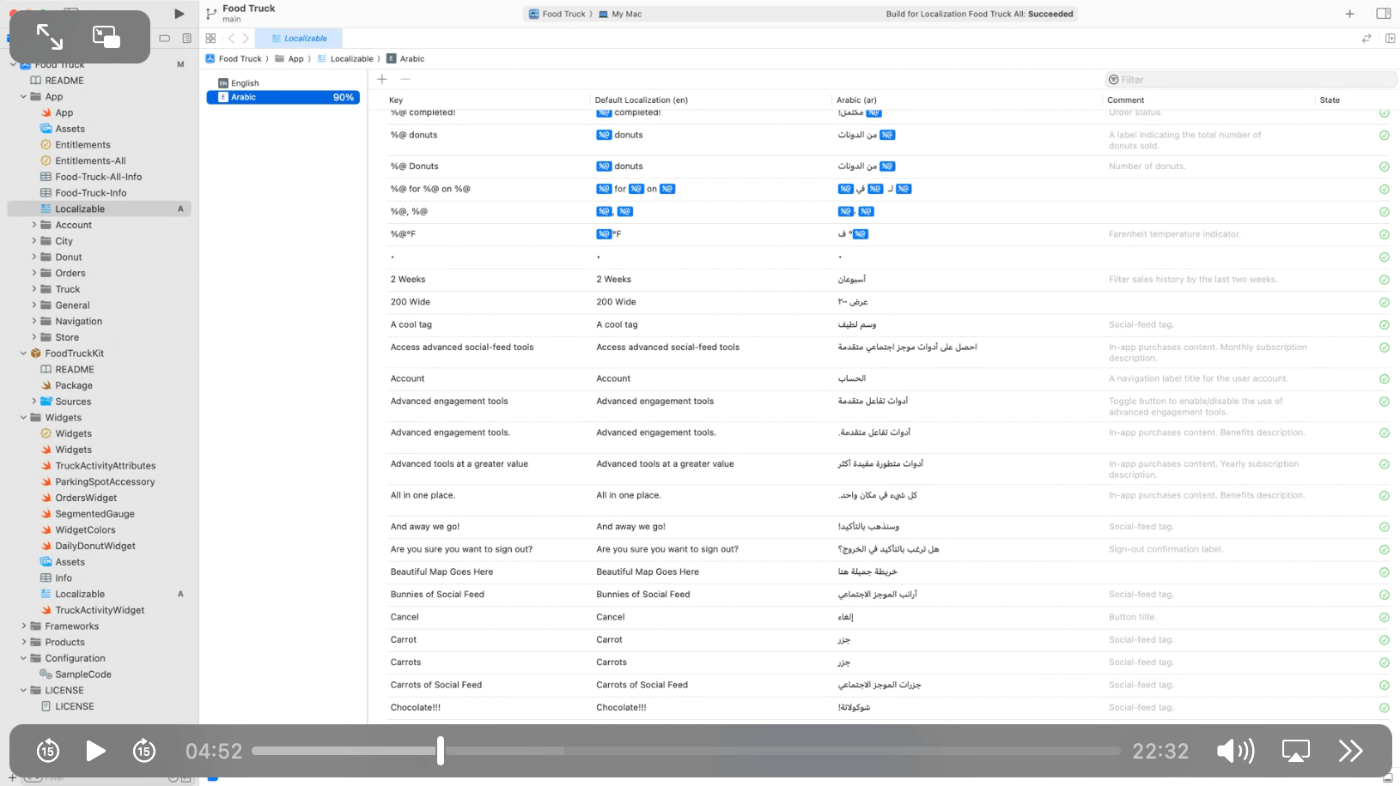Select English language row
1400x786 pixels.
click(283, 83)
